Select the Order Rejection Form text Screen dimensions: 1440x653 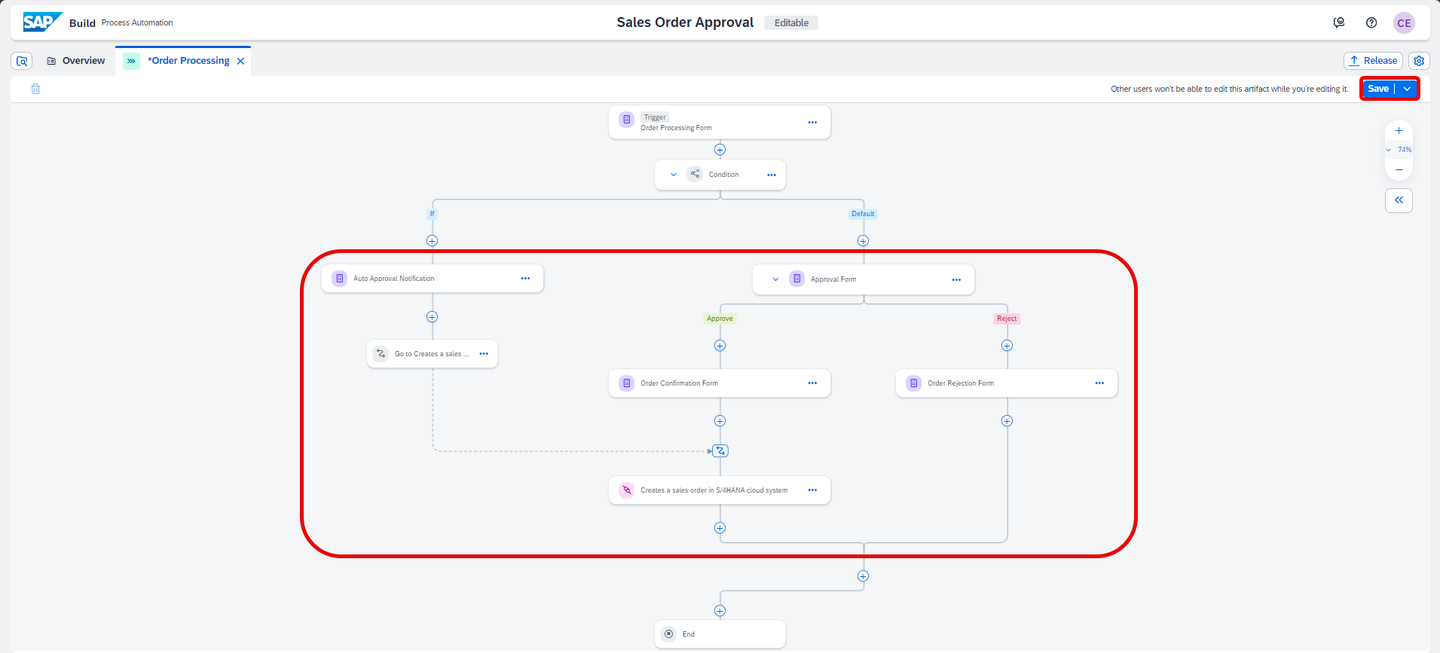(961, 383)
